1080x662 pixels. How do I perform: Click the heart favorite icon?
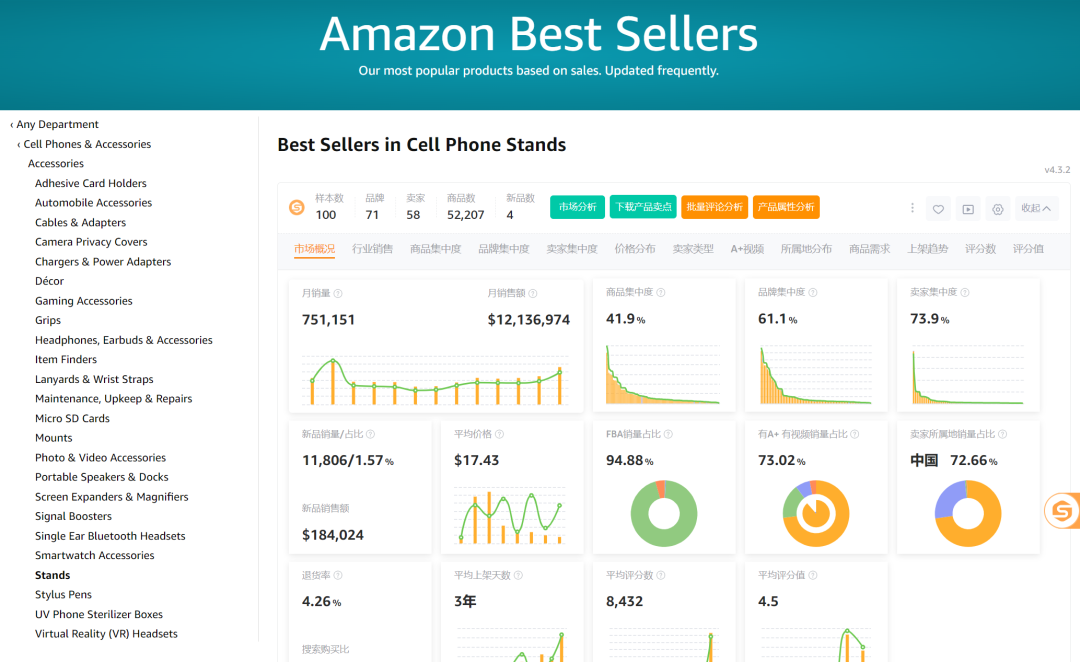coord(938,209)
